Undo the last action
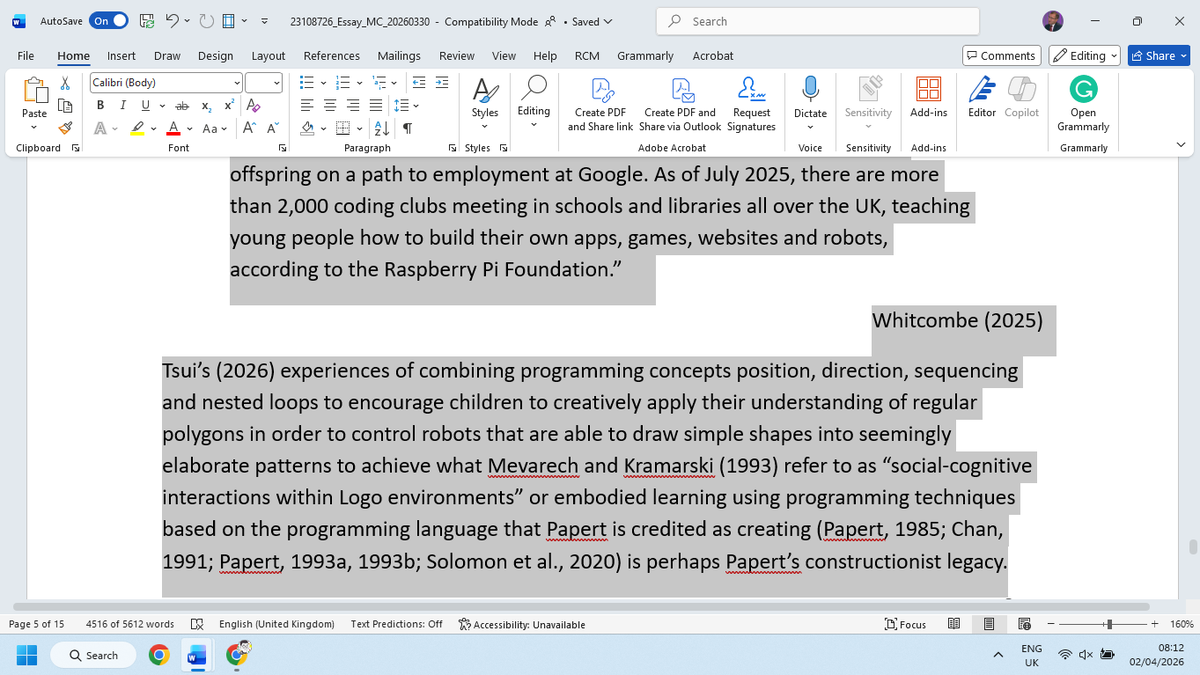Screen dimensions: 1200x675 (172, 21)
